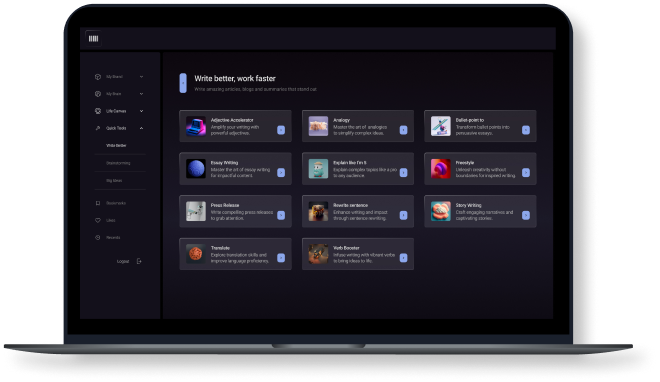660x382 pixels.
Task: Click the My Brand sidebar icon
Action: (98, 77)
